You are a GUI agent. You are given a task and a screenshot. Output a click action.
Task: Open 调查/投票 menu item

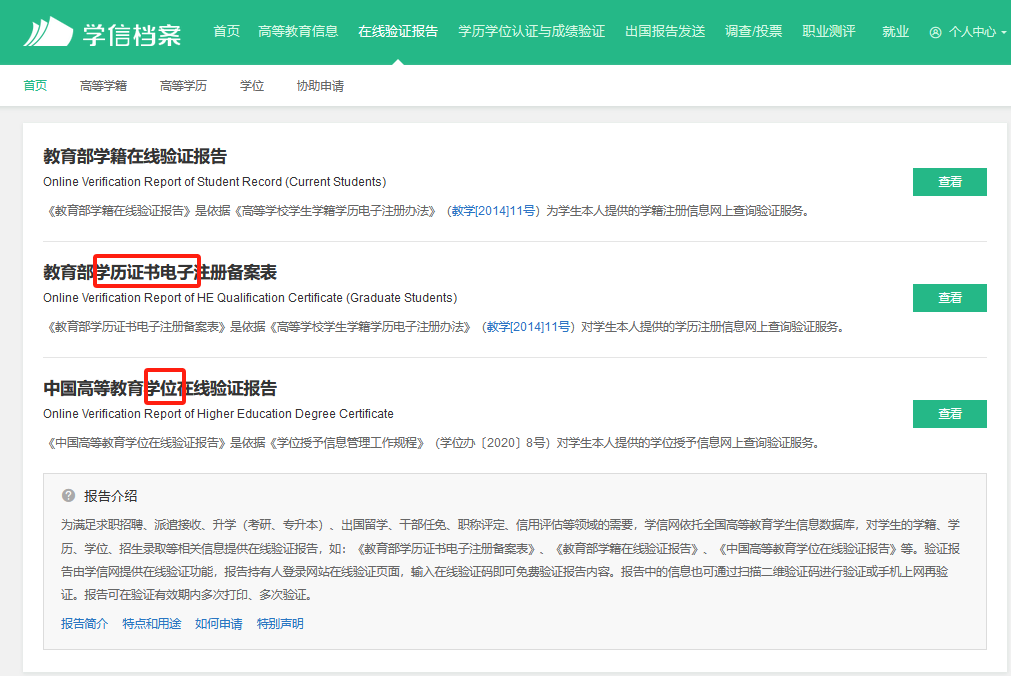[753, 31]
